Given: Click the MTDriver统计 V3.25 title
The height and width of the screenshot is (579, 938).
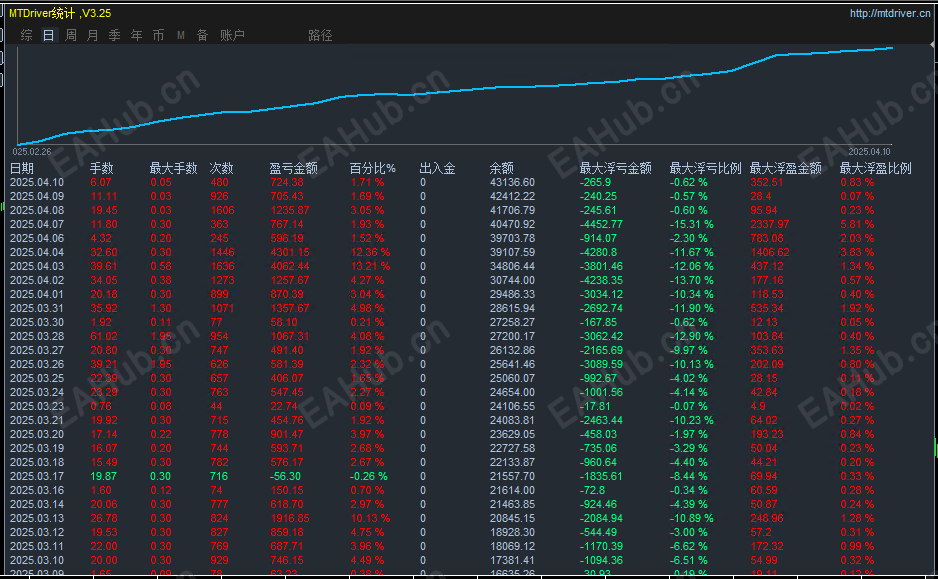Looking at the screenshot, I should click(60, 13).
